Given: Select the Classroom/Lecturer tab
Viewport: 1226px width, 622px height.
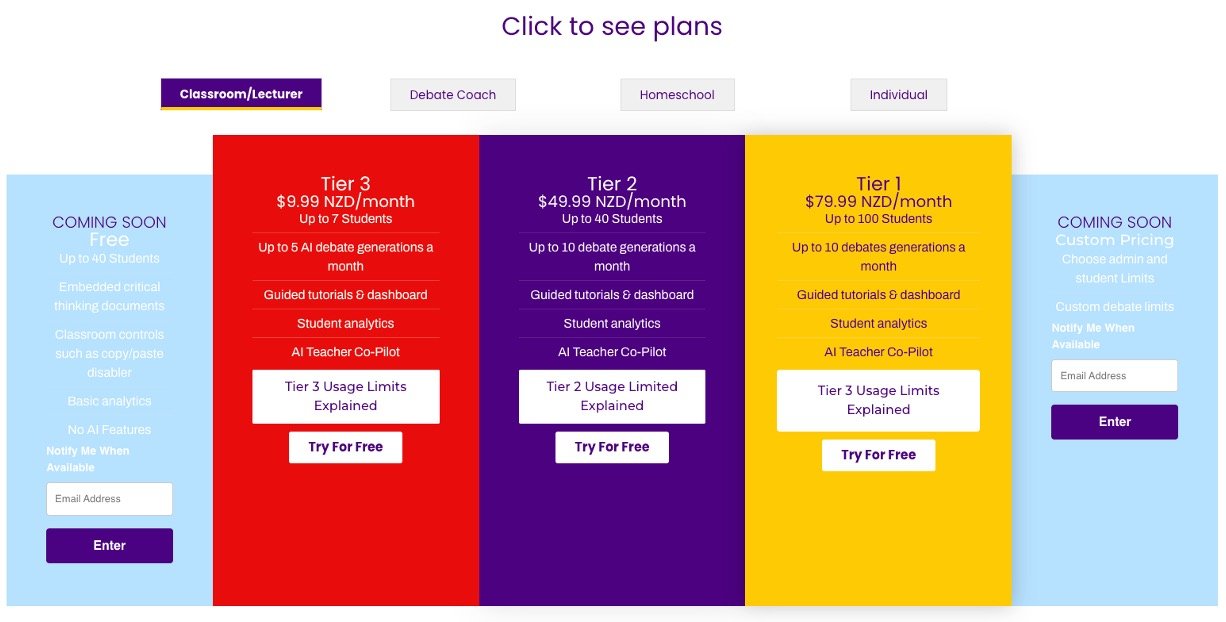Looking at the screenshot, I should point(241,94).
